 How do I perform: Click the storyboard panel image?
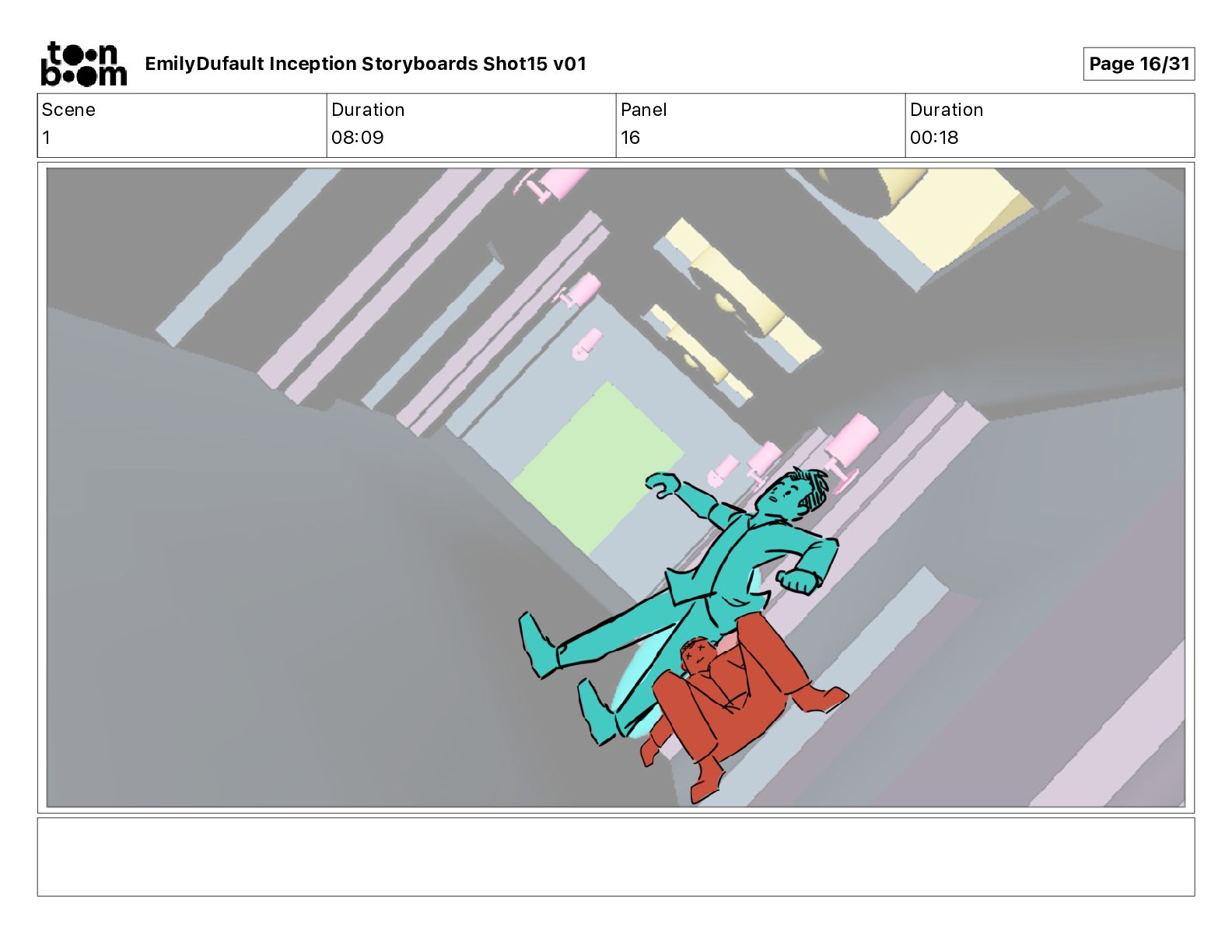tap(616, 488)
